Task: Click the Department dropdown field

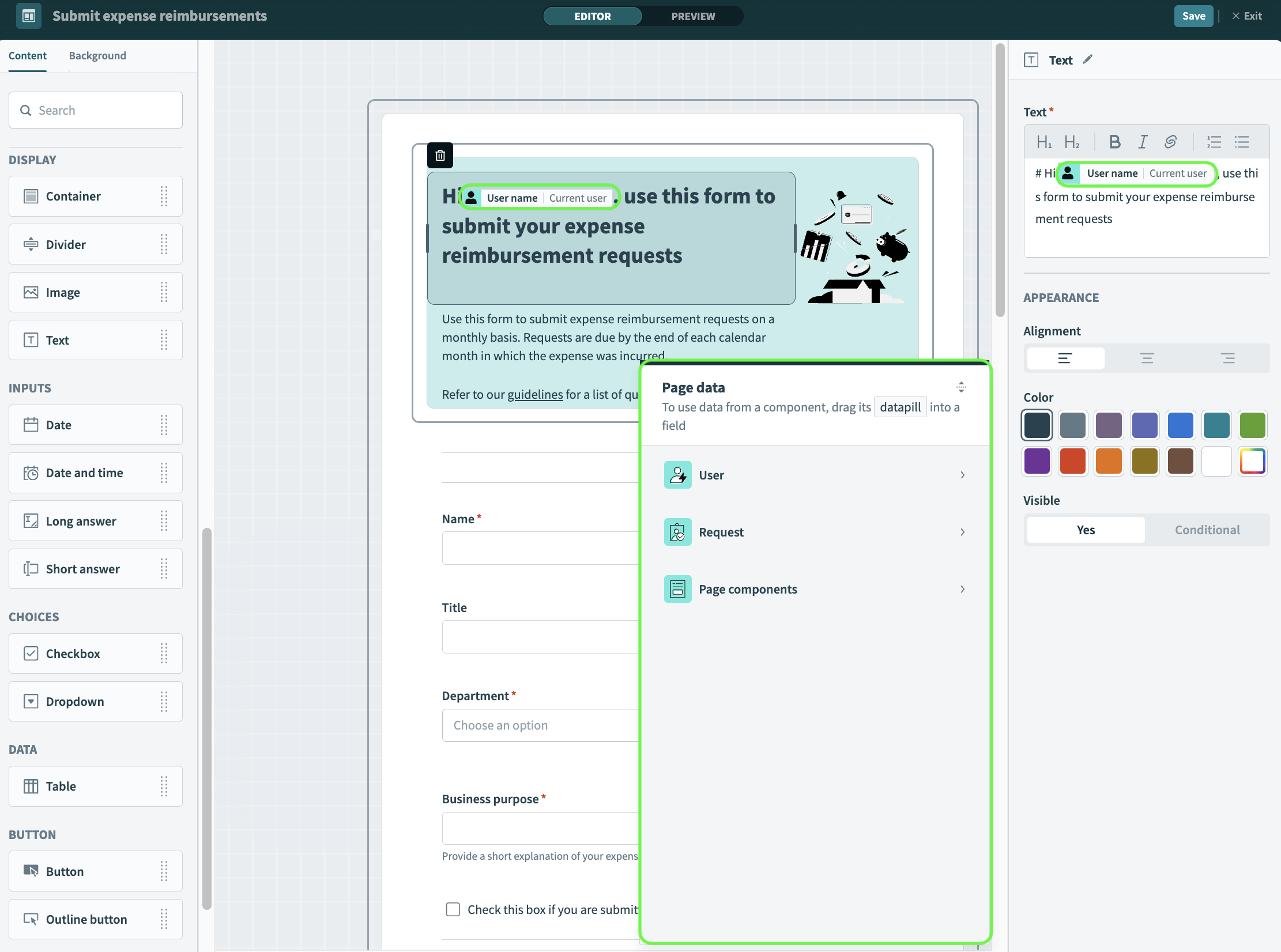Action: click(x=540, y=725)
